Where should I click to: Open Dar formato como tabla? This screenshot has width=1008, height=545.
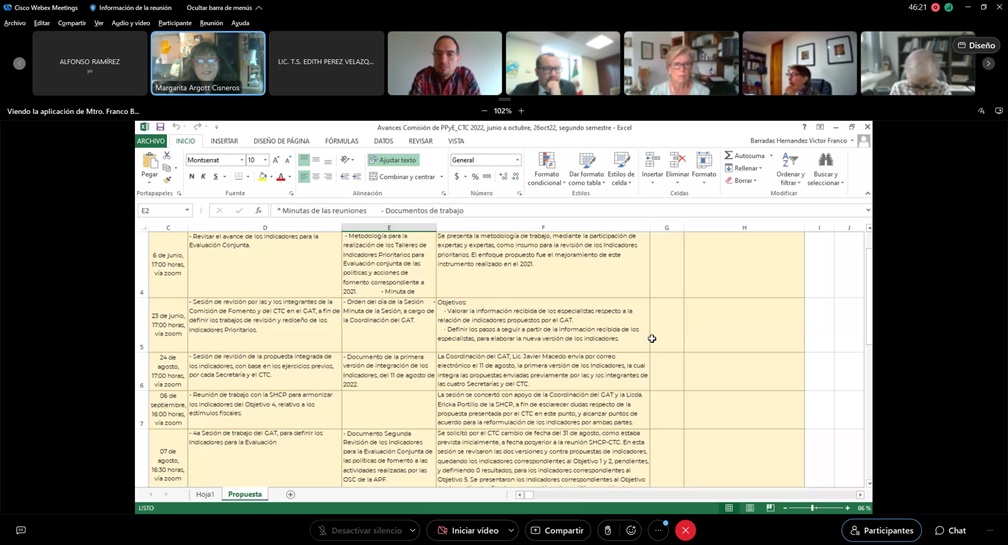pyautogui.click(x=586, y=169)
